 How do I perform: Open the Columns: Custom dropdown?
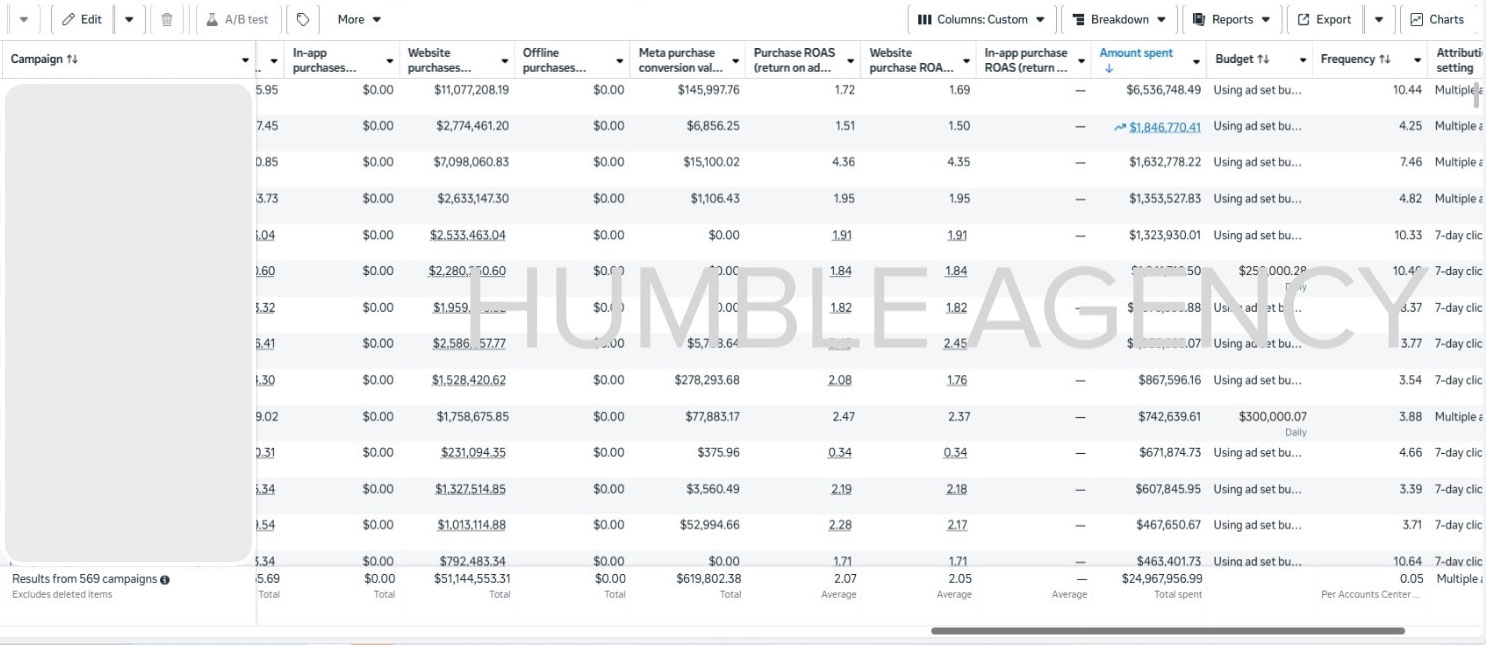tap(981, 19)
